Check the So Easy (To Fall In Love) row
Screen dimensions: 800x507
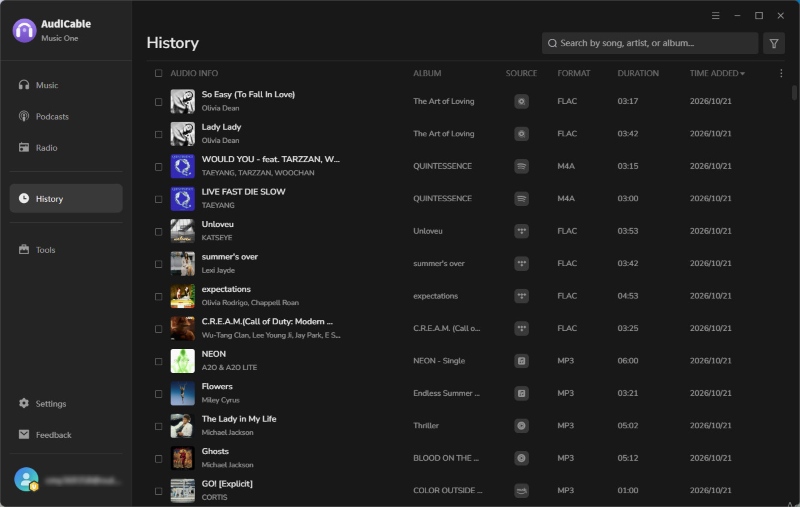[159, 102]
